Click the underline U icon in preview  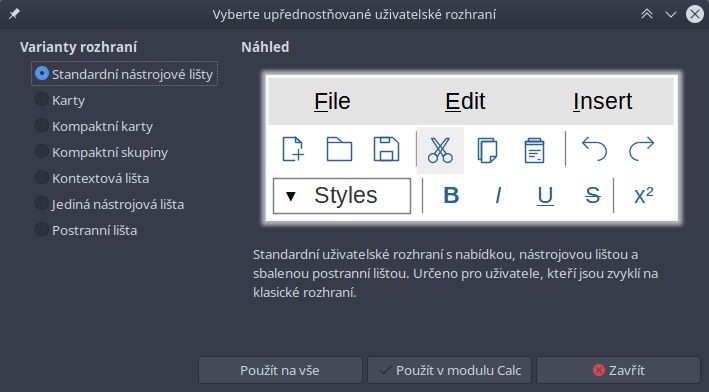click(x=545, y=196)
